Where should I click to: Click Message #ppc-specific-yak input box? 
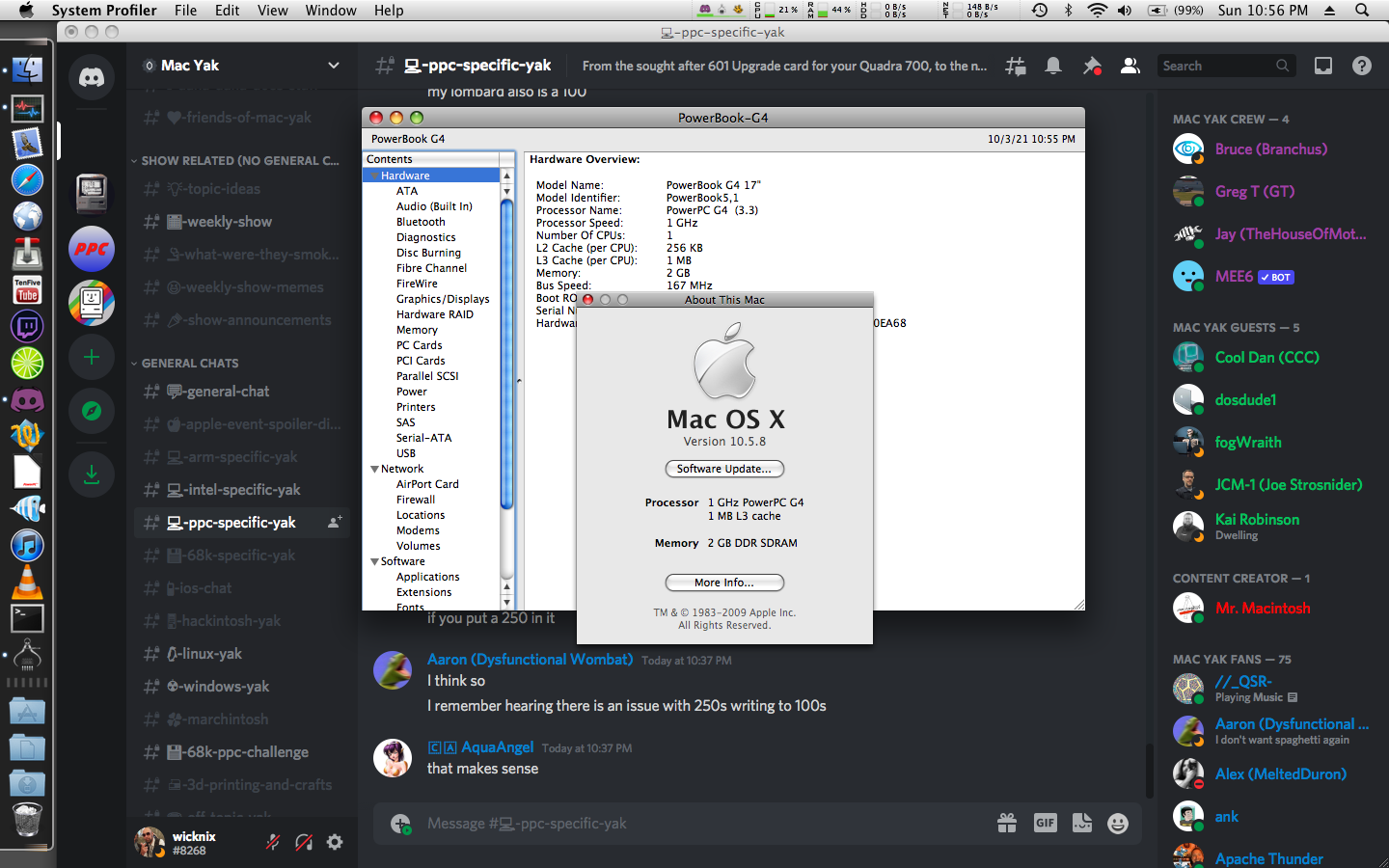(x=704, y=824)
